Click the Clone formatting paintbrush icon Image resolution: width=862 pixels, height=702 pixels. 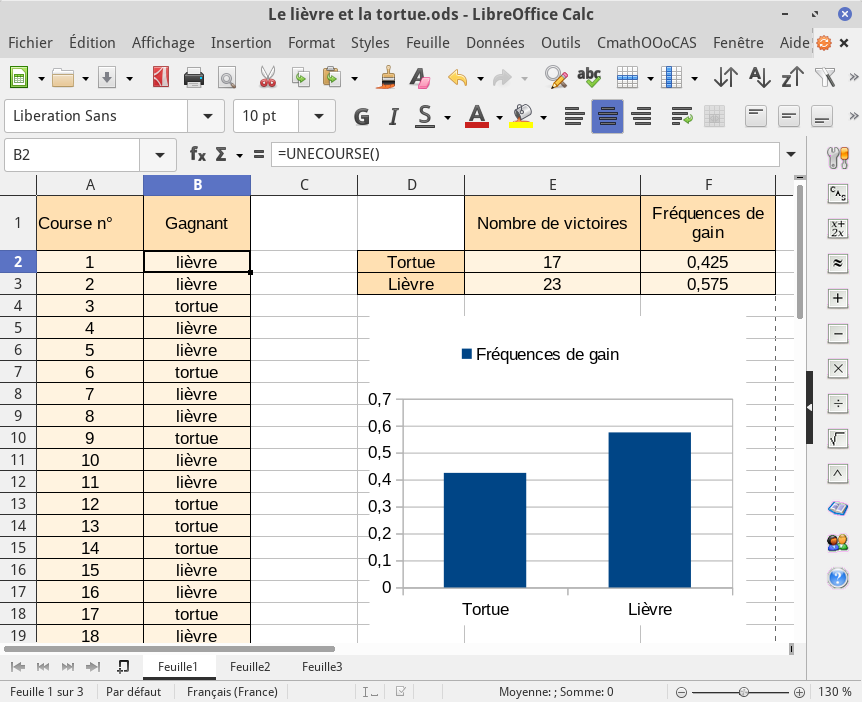point(388,78)
